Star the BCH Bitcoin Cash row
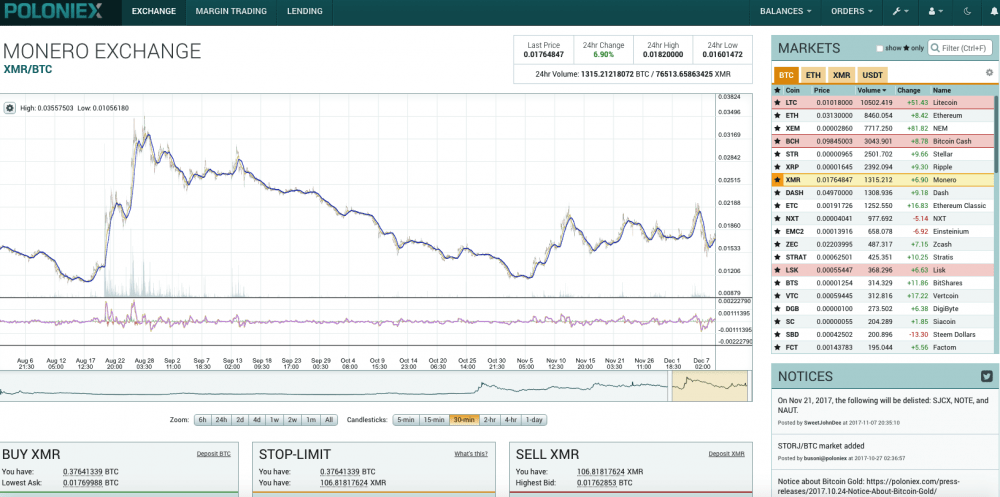1000x497 pixels. (x=777, y=141)
